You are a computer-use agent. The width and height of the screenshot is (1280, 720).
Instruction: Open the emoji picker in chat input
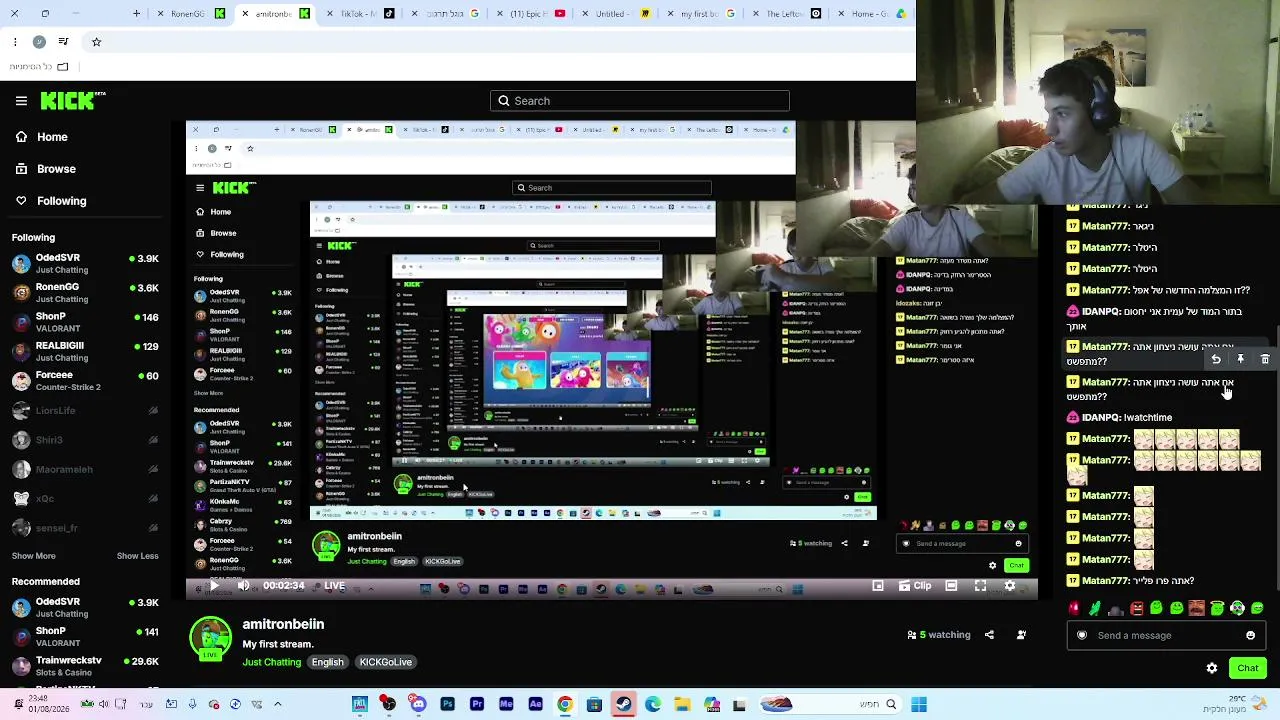click(1250, 635)
